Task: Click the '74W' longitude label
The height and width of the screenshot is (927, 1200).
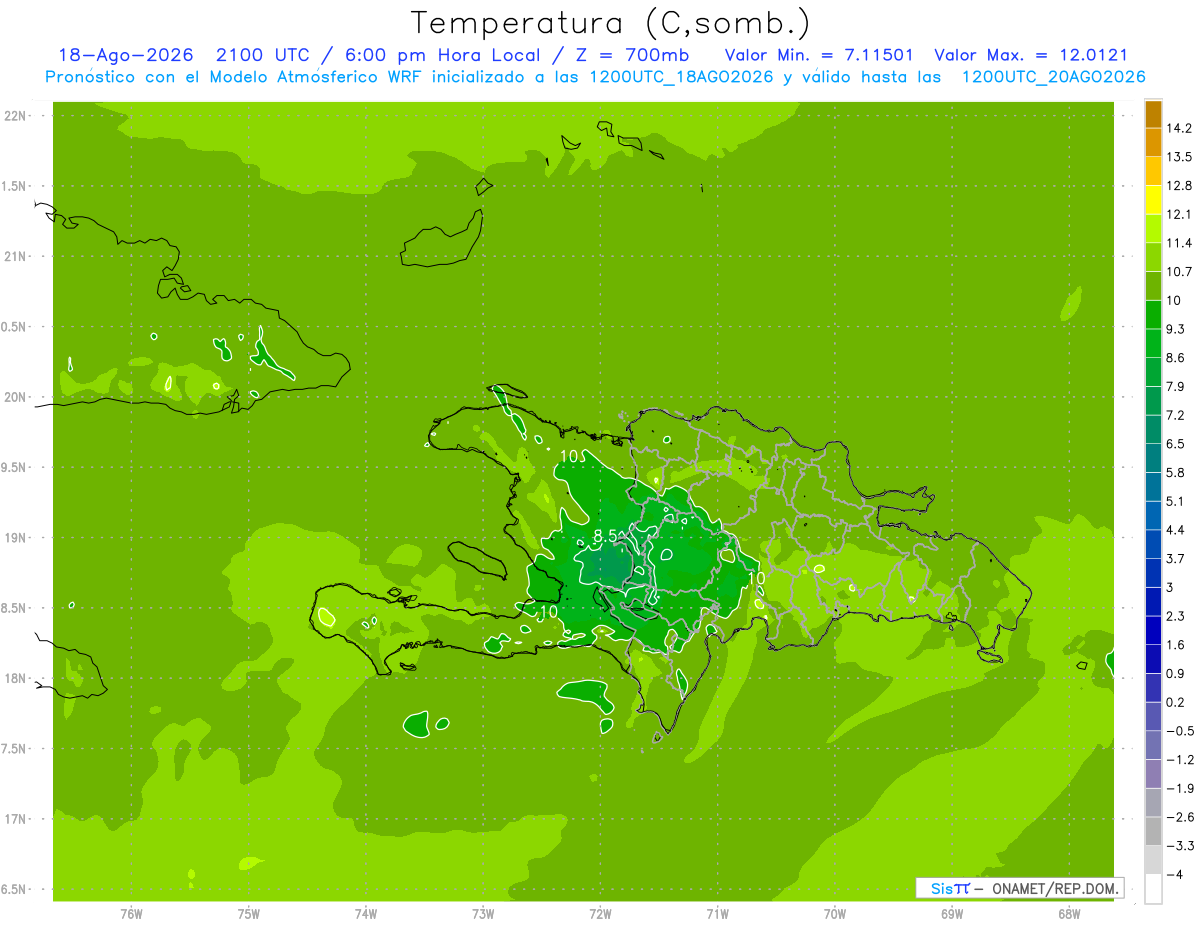Action: (366, 913)
